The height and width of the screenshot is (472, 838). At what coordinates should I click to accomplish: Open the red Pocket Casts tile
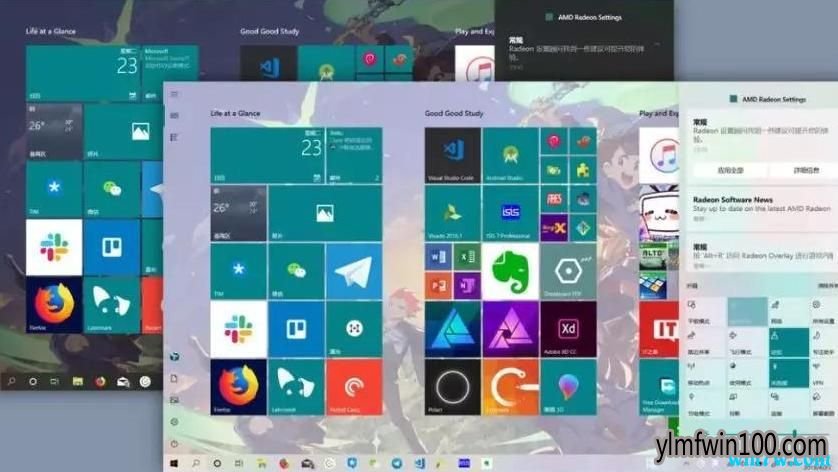point(354,387)
